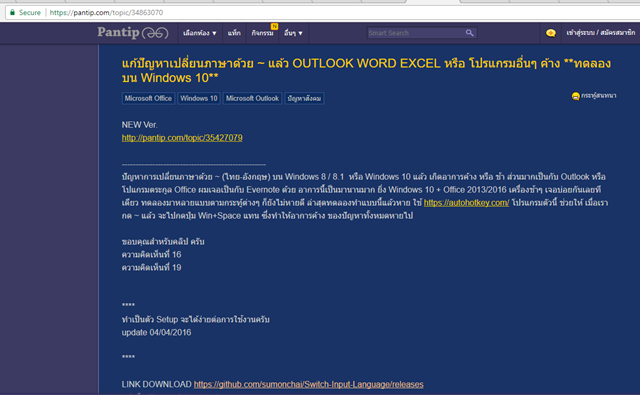Click the Pantip logo
The image size is (640, 395).
[x=133, y=33]
